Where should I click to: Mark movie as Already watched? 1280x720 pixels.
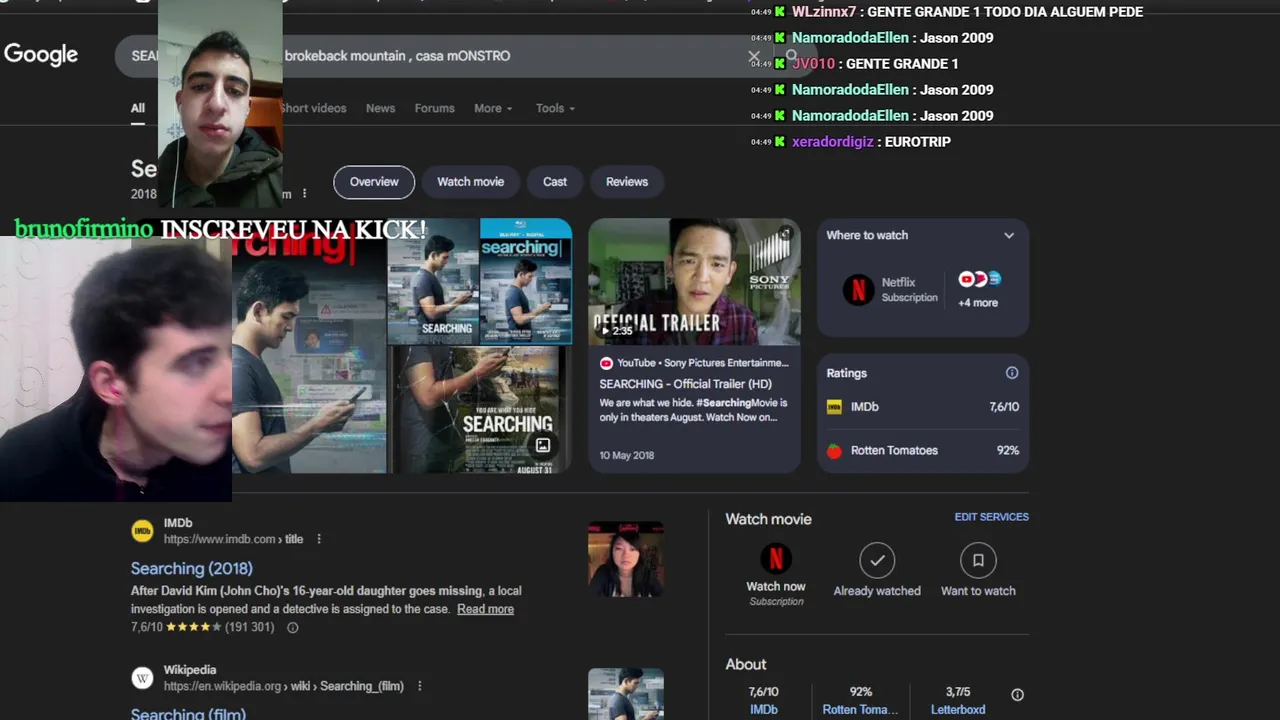click(x=877, y=571)
